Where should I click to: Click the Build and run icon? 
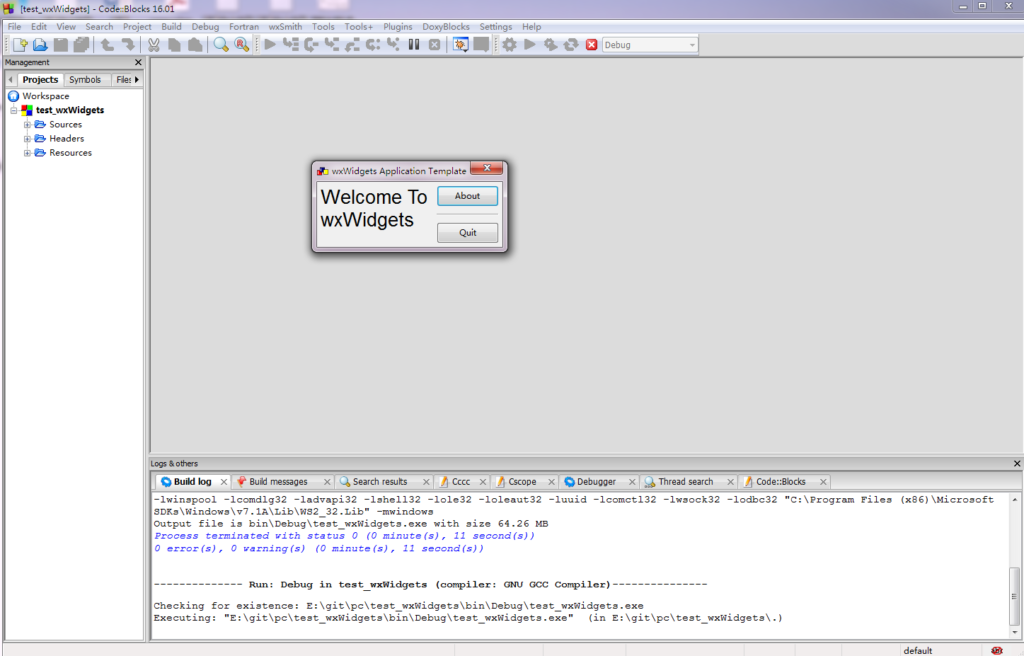(x=551, y=44)
